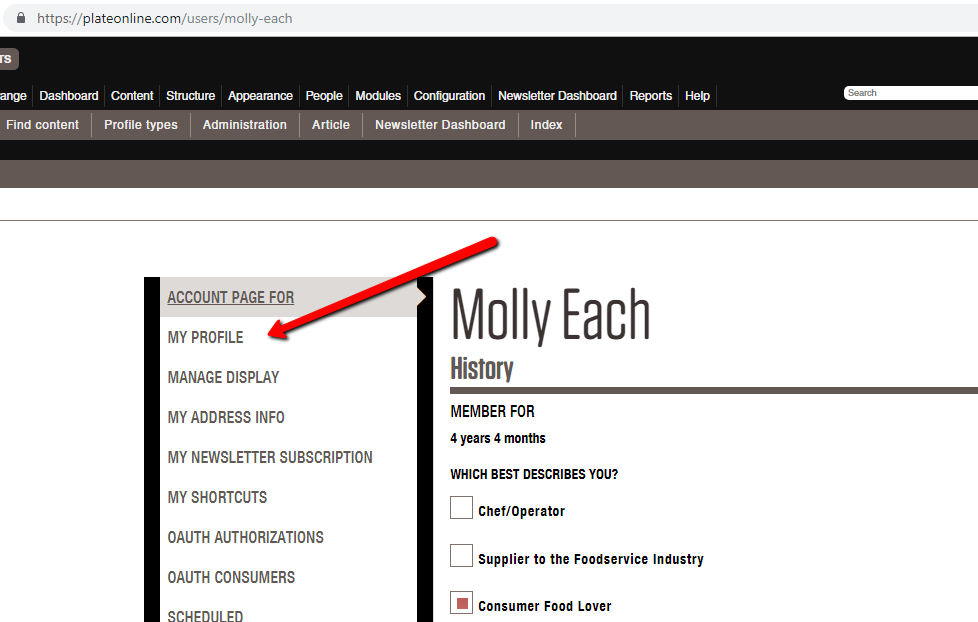The width and height of the screenshot is (978, 622).
Task: Open Manage Display in sidebar
Action: (223, 377)
